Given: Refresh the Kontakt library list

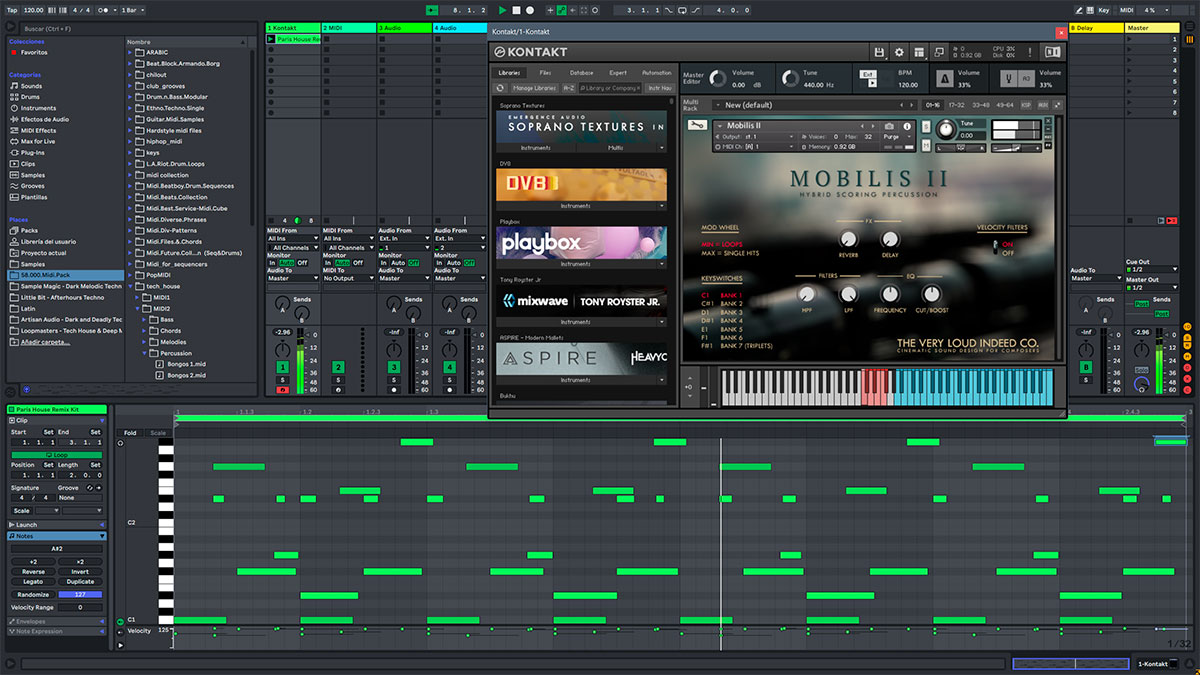Looking at the screenshot, I should click(x=501, y=88).
